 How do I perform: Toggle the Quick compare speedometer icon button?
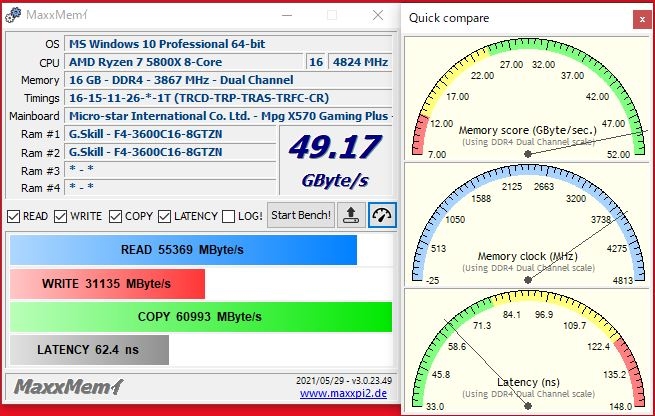point(382,215)
